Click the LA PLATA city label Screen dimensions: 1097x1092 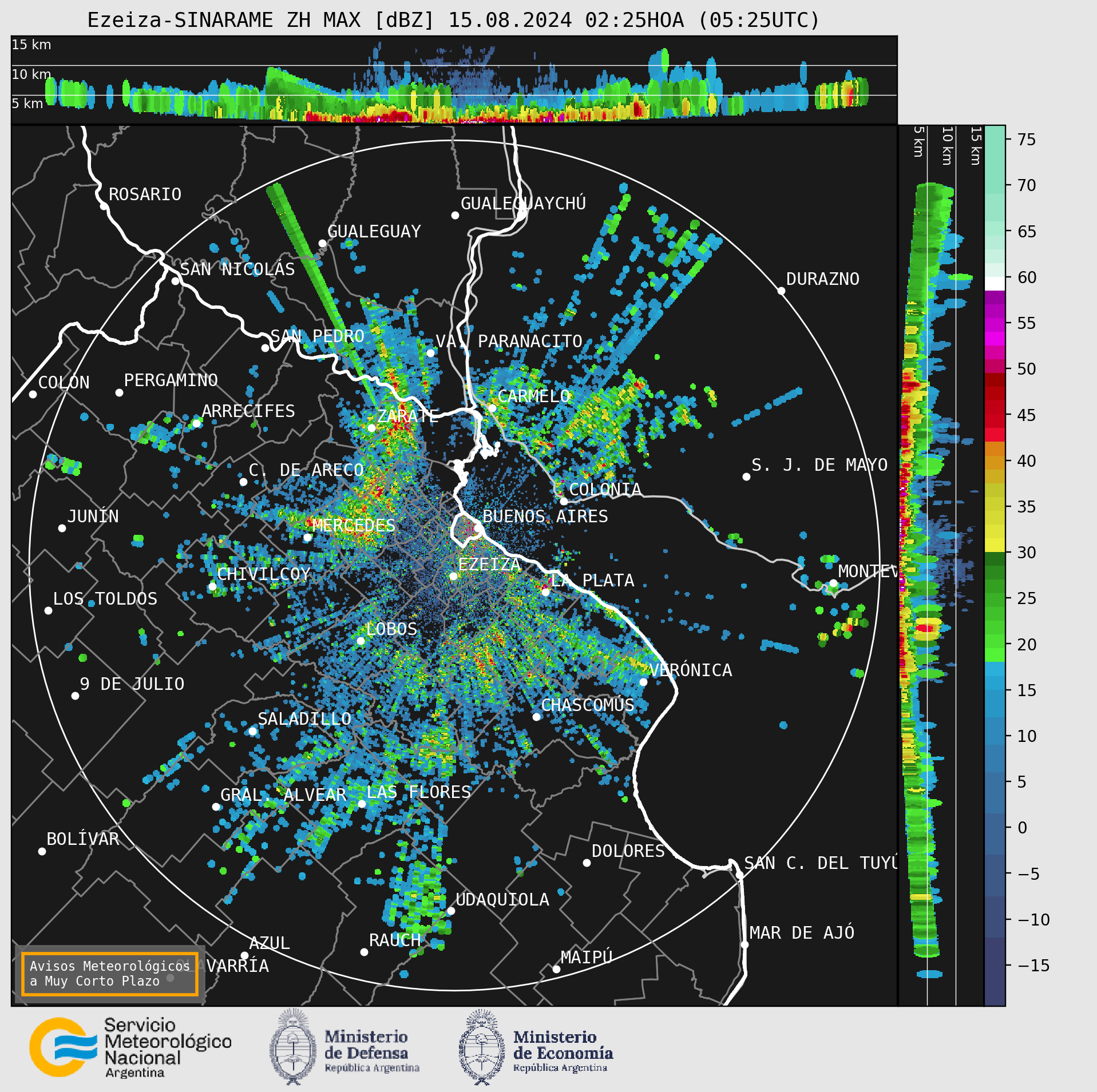[592, 581]
